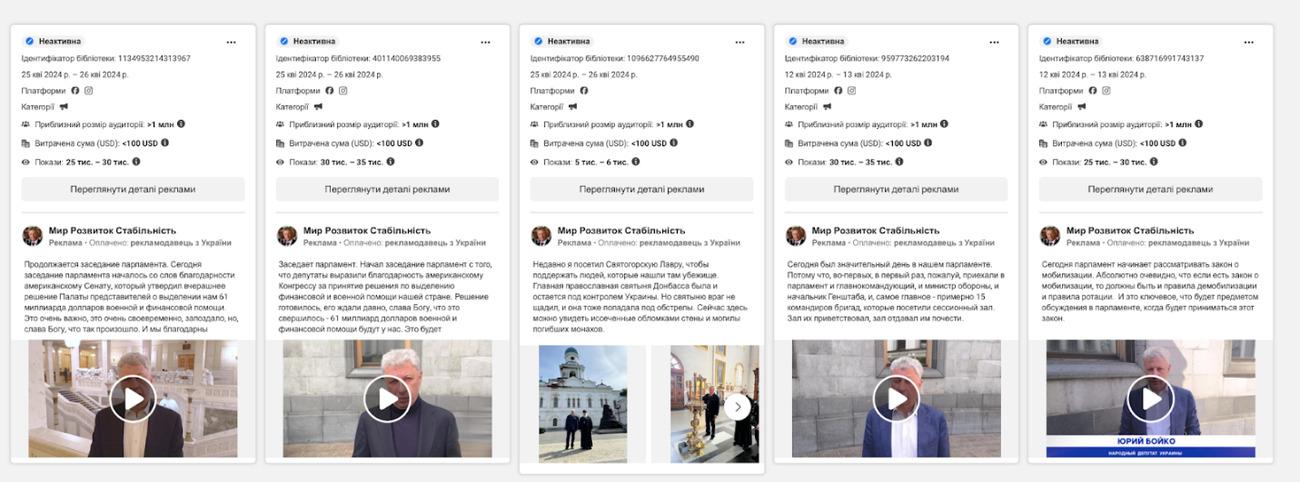Click info icon beside impressions 5 тис. – 6 тис.
Image resolution: width=1300 pixels, height=482 pixels.
[636, 161]
